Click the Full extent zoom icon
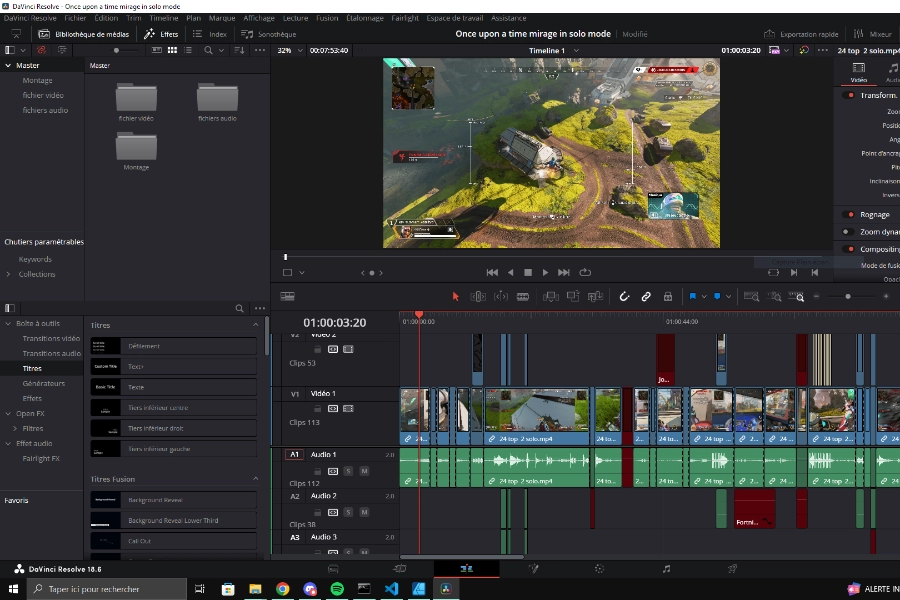The image size is (900, 600). tap(751, 296)
